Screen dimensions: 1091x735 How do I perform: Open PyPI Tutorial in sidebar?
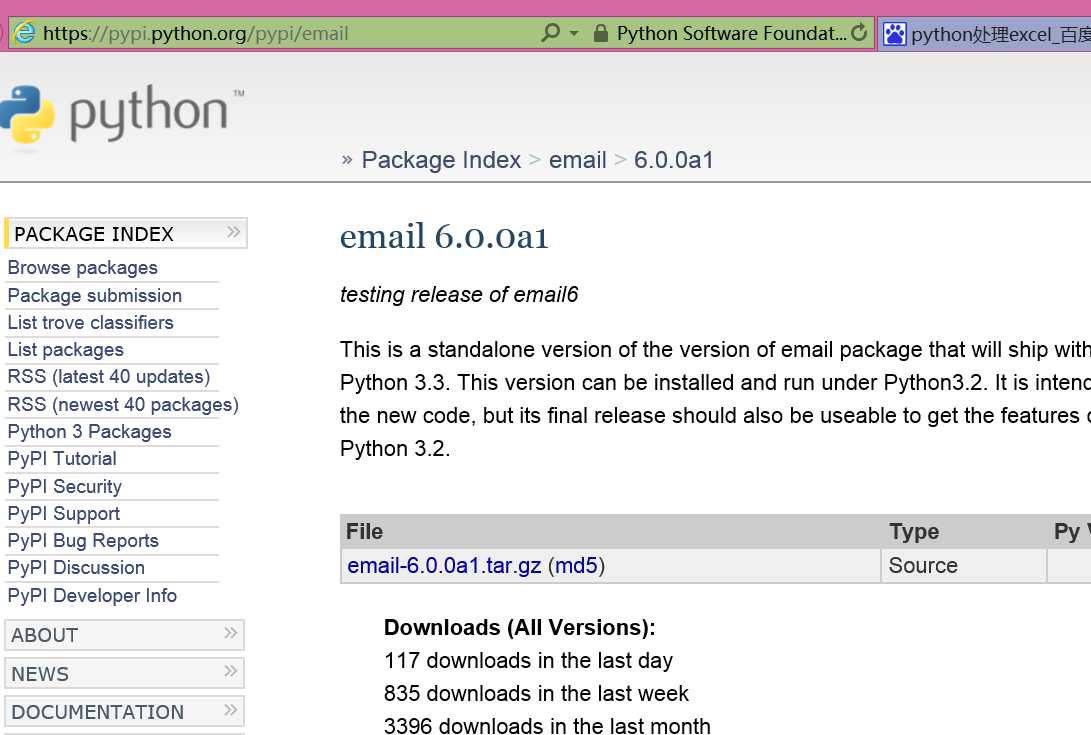pos(62,459)
